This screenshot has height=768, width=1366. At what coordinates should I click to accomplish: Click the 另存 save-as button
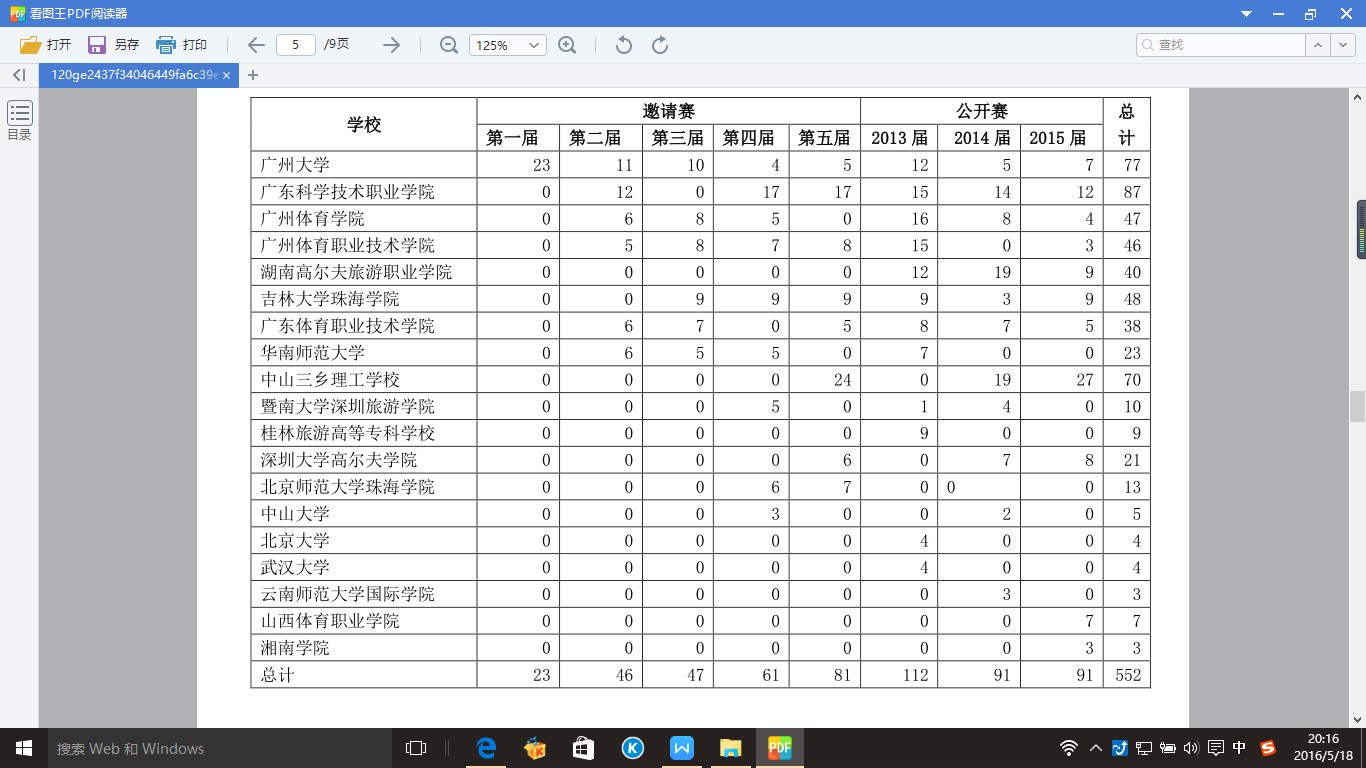(x=113, y=45)
